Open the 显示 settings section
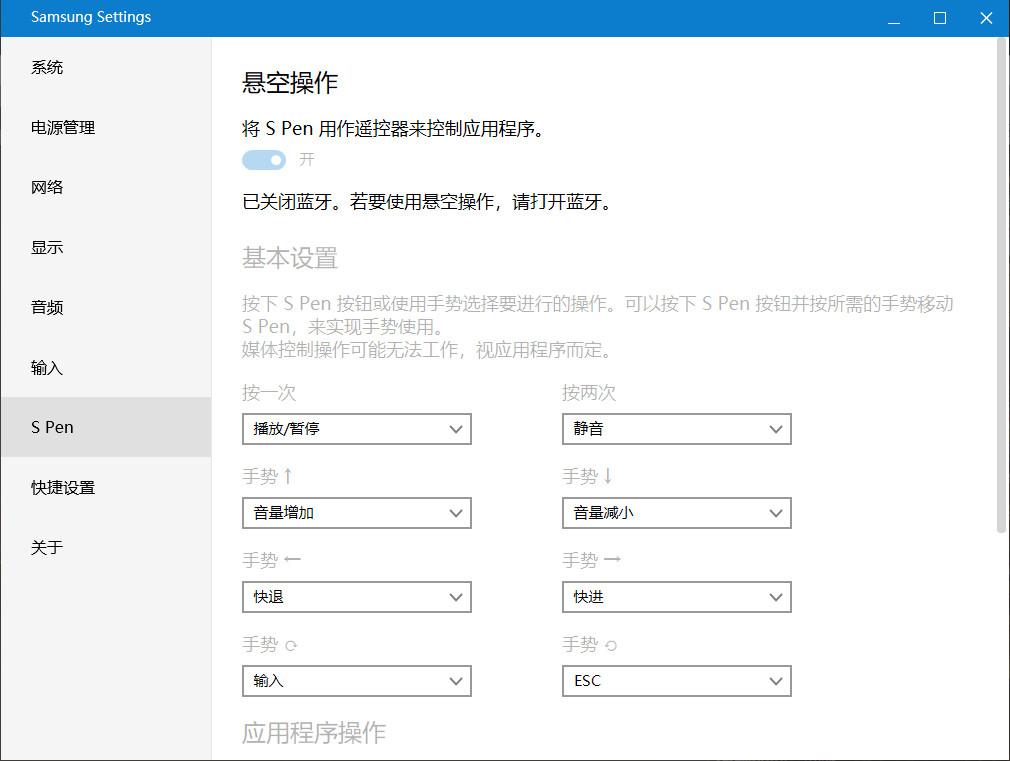 click(46, 247)
